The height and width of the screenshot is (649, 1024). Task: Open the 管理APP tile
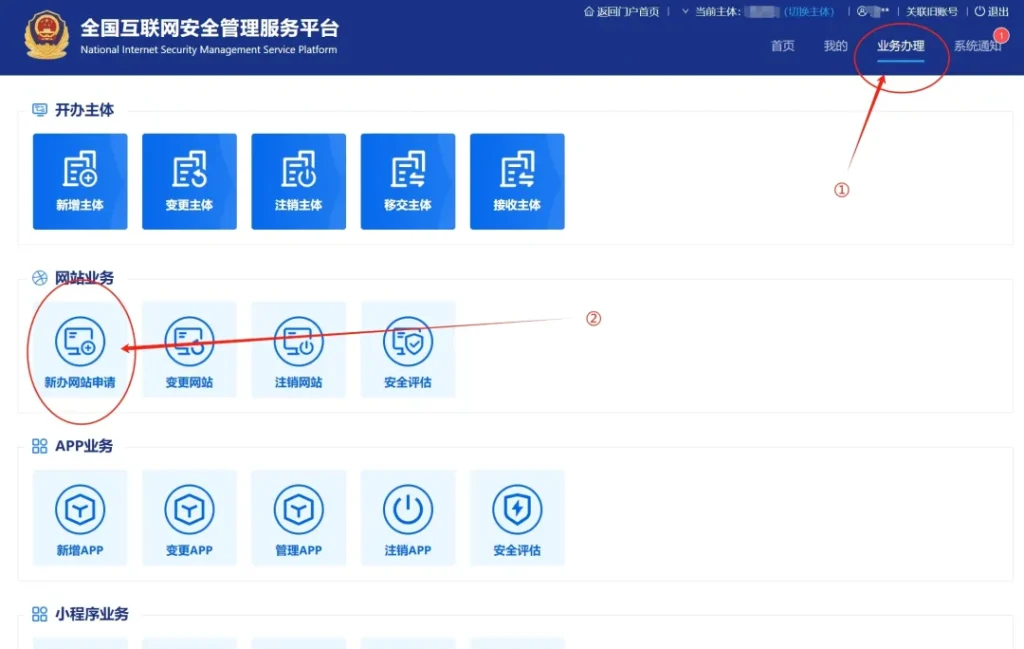point(298,518)
